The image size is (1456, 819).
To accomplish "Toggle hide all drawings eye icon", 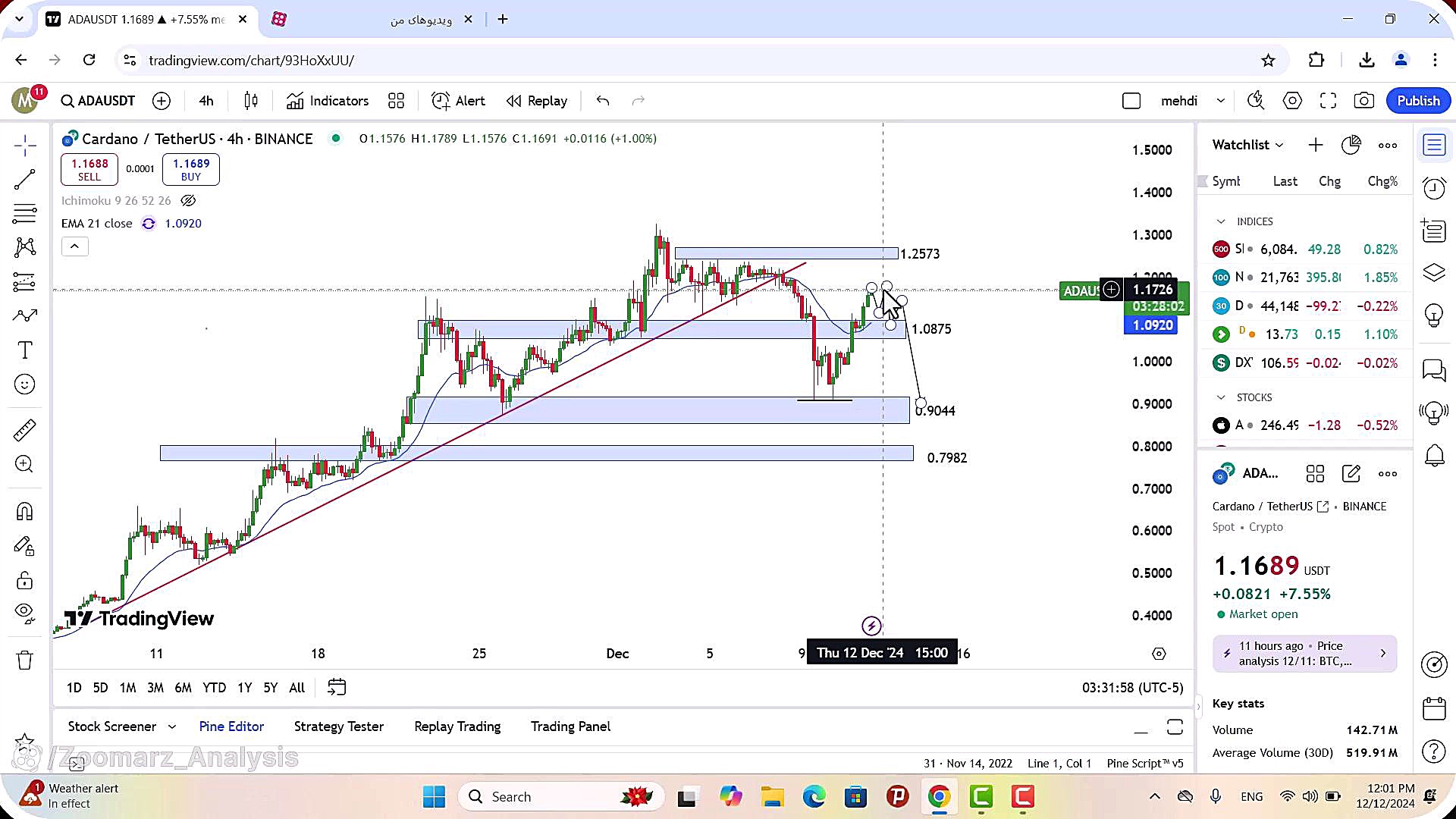I will [x=24, y=613].
